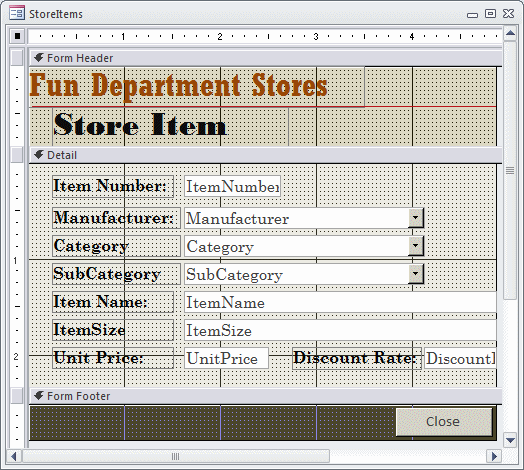Select the 'Unit Price:' label
524x470 pixels.
click(x=113, y=358)
